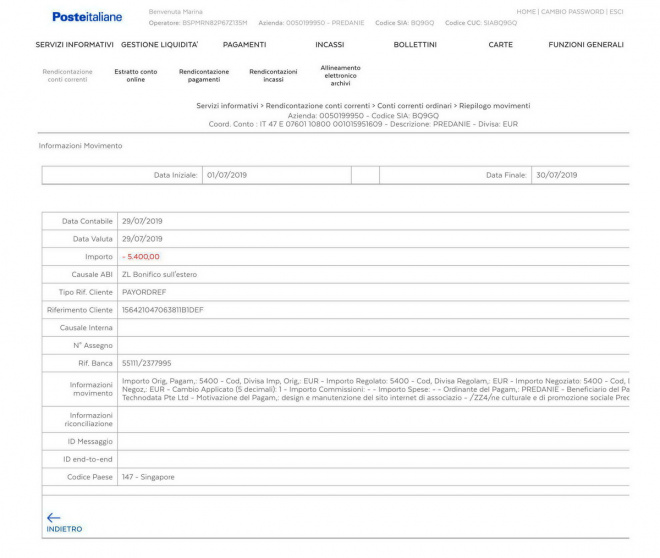Open the SERVIZI INFORMATIVI menu

[x=74, y=45]
